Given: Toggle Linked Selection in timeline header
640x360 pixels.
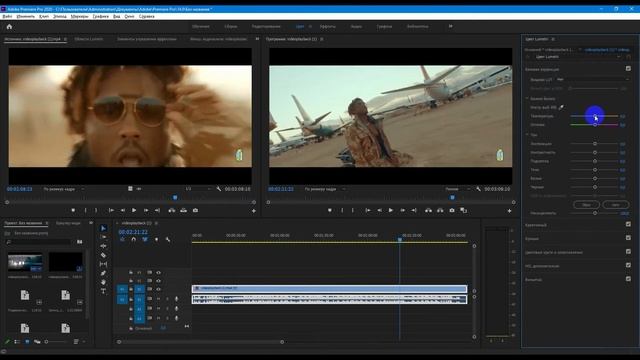Looking at the screenshot, I should coord(145,240).
